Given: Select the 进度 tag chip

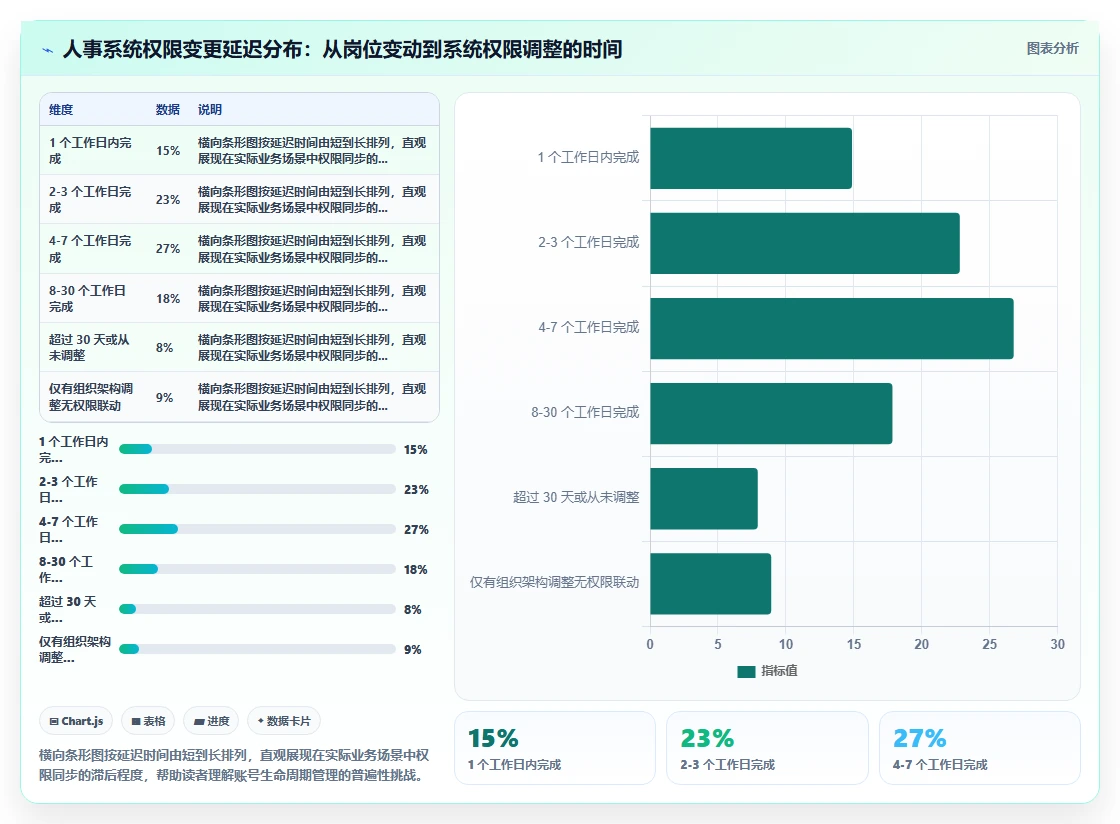Looking at the screenshot, I should (x=211, y=721).
